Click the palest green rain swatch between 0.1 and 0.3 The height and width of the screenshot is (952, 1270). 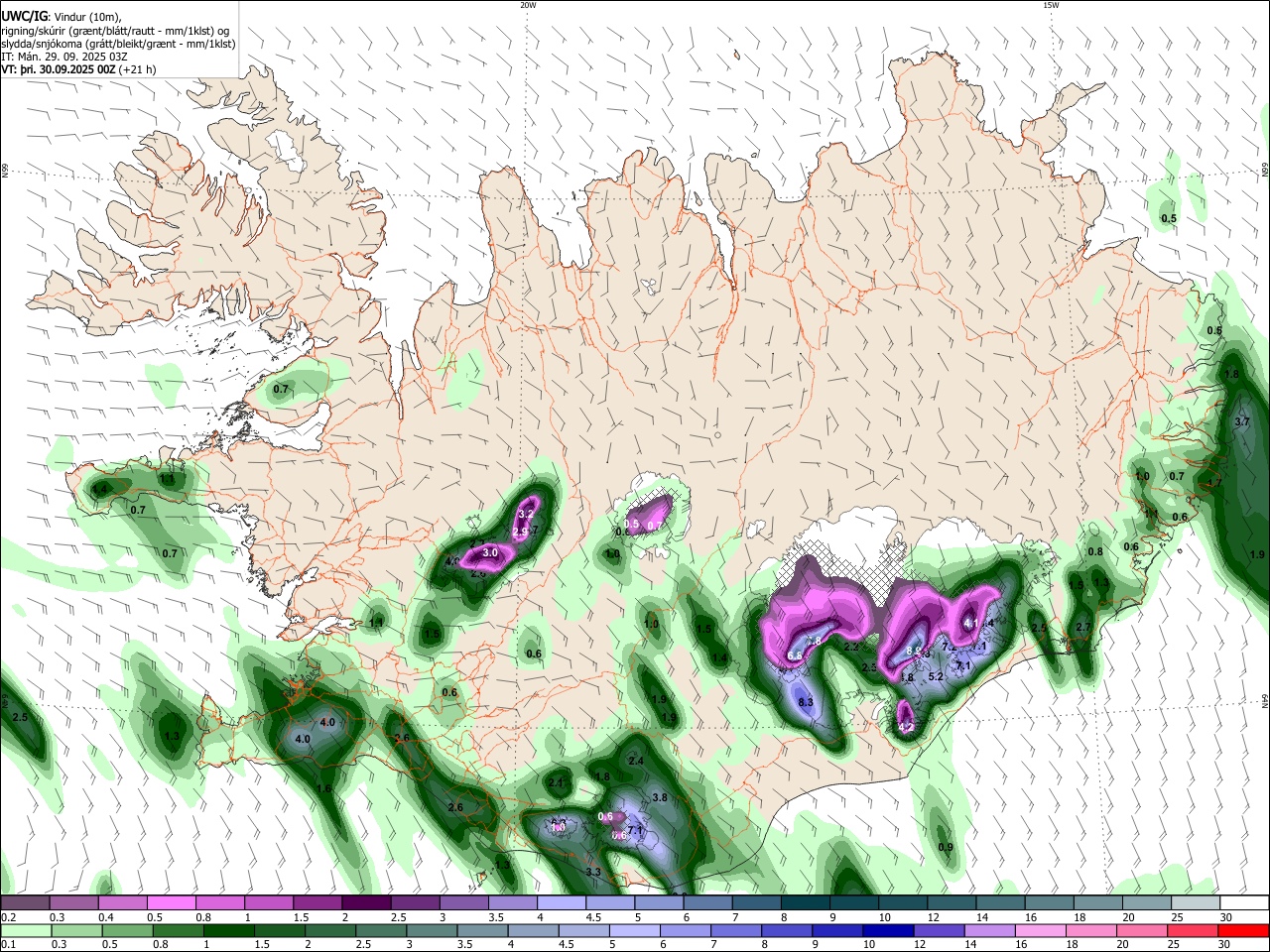click(x=27, y=930)
